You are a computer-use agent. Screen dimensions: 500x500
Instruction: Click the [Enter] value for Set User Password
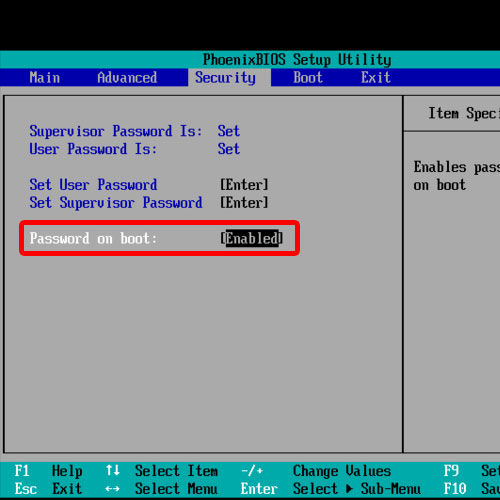coord(244,185)
